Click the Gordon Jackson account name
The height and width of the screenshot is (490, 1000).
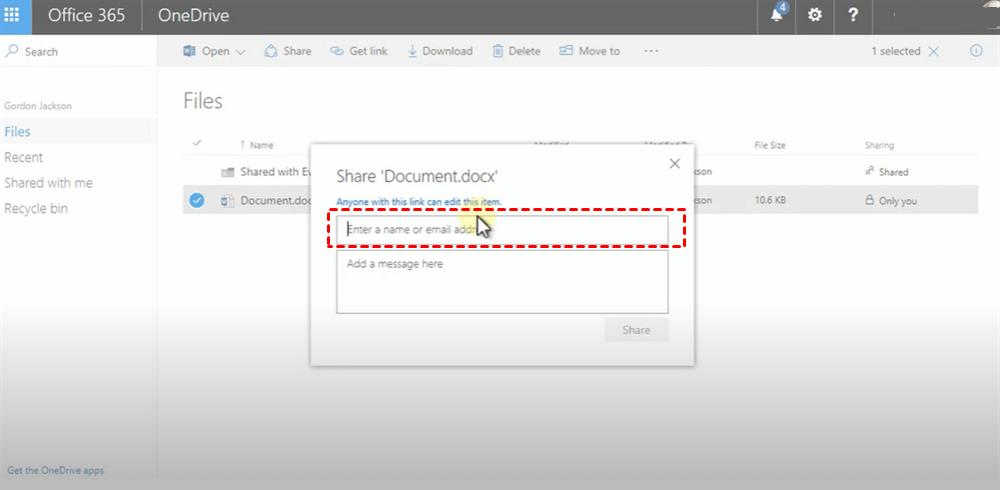coord(38,106)
